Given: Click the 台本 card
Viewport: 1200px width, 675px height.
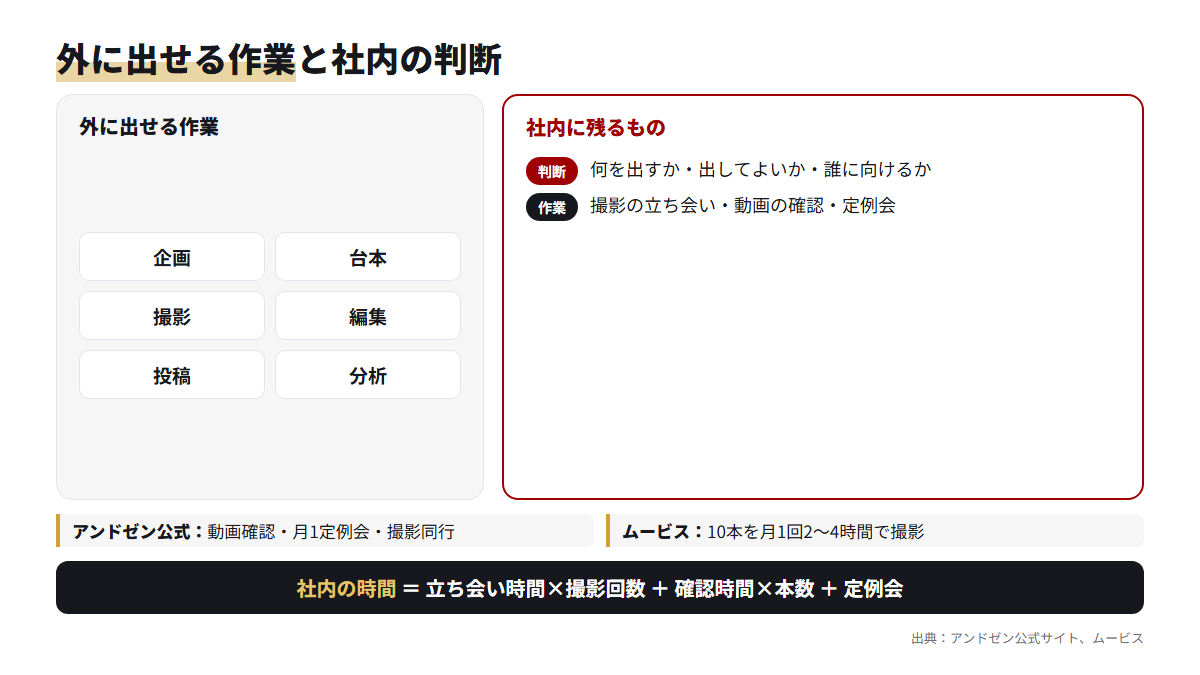Looking at the screenshot, I should click(368, 257).
